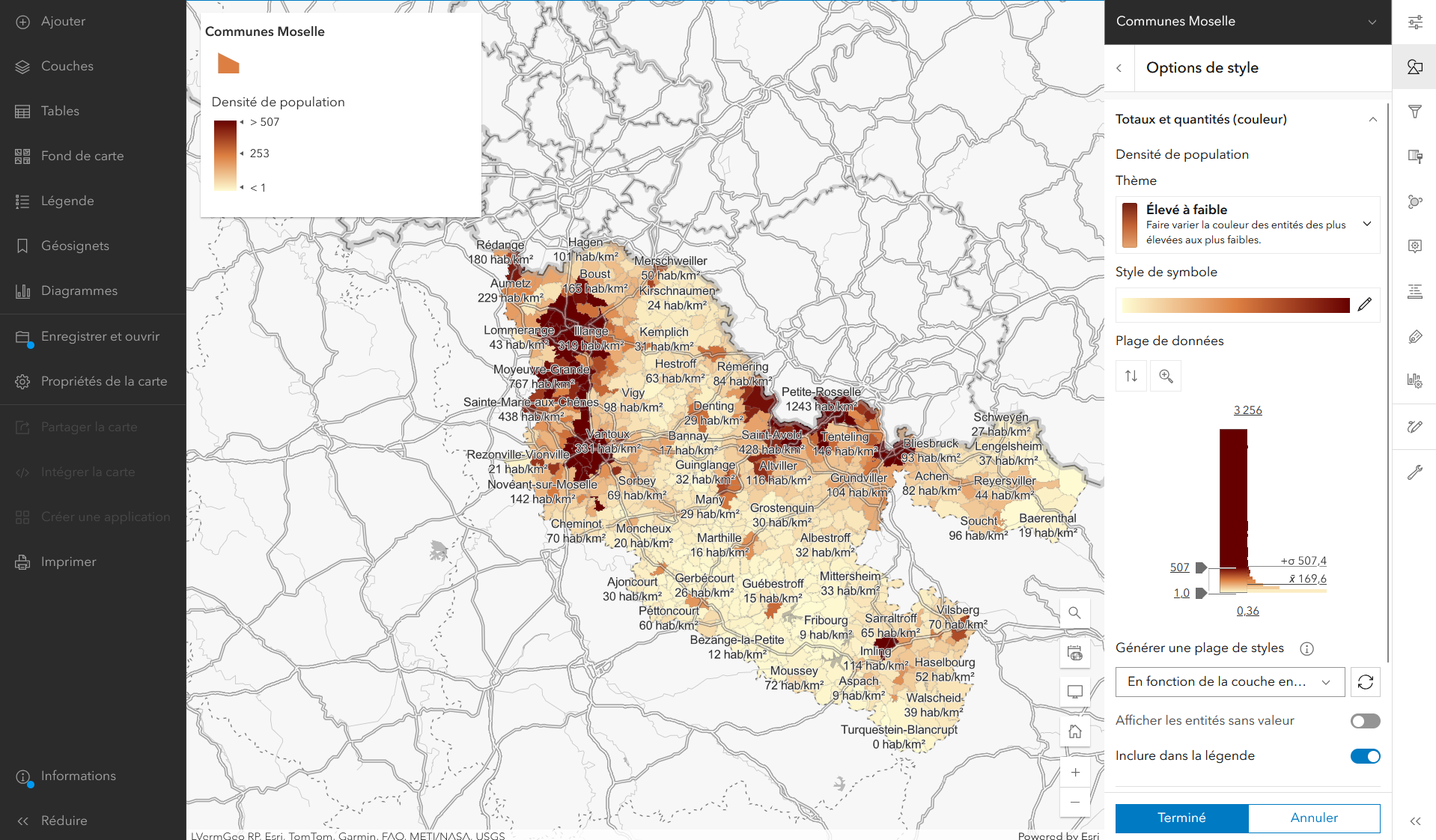Open the Pop-ups icon in right toolbar
1436x840 pixels.
point(1415,246)
